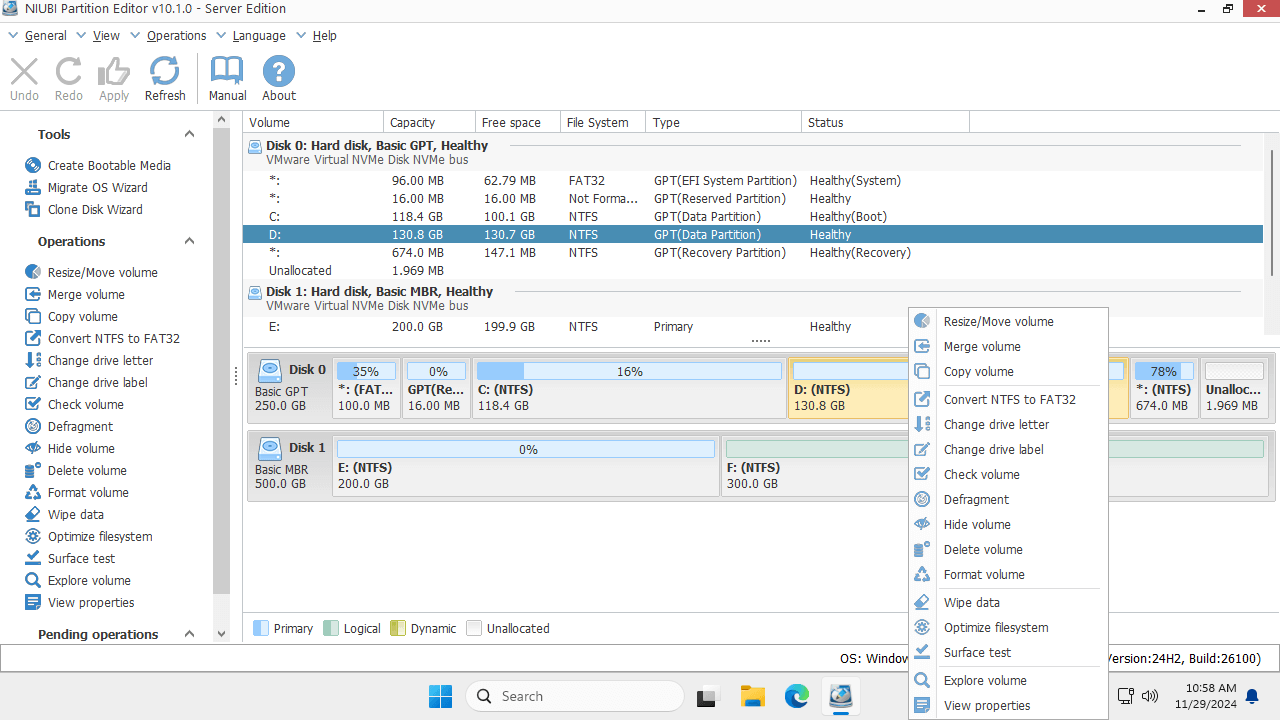Image resolution: width=1280 pixels, height=720 pixels.
Task: Open File Explorer from the taskbar
Action: pos(752,696)
